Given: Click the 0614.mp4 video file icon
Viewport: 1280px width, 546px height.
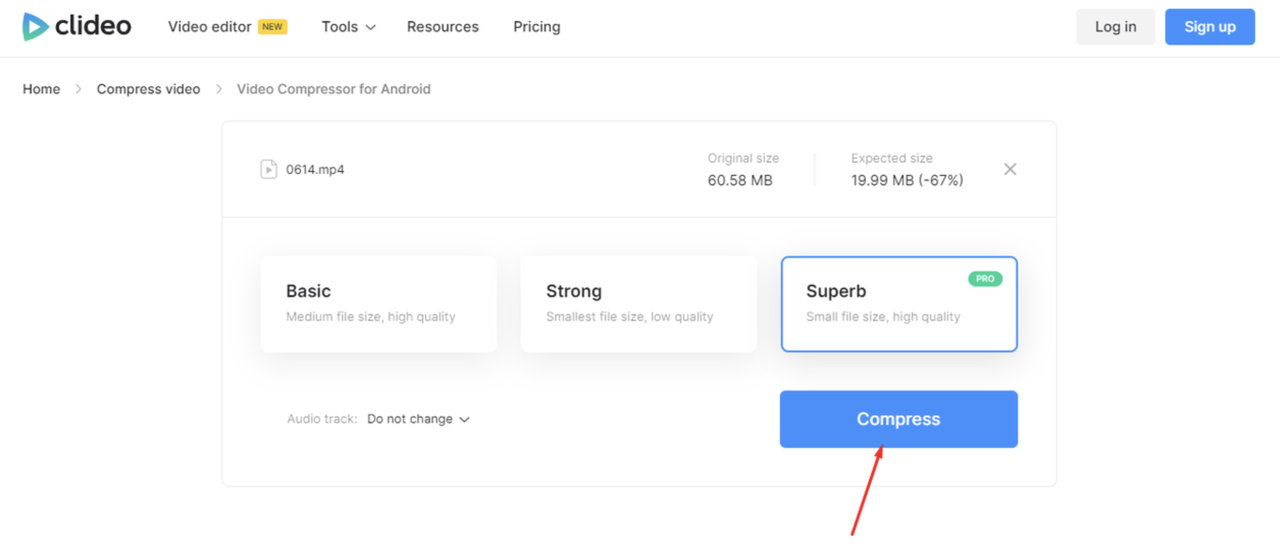Looking at the screenshot, I should 268,169.
